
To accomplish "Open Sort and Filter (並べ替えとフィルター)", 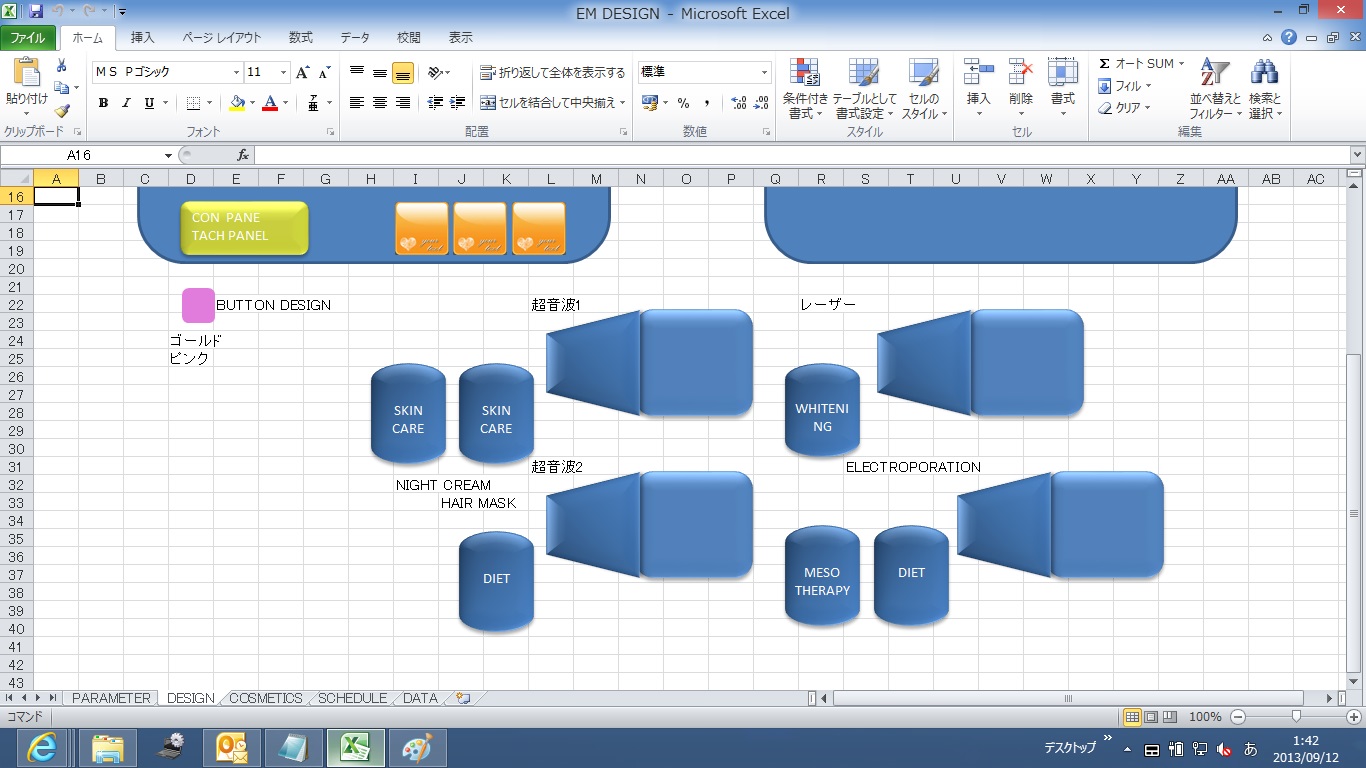I will tap(1215, 88).
